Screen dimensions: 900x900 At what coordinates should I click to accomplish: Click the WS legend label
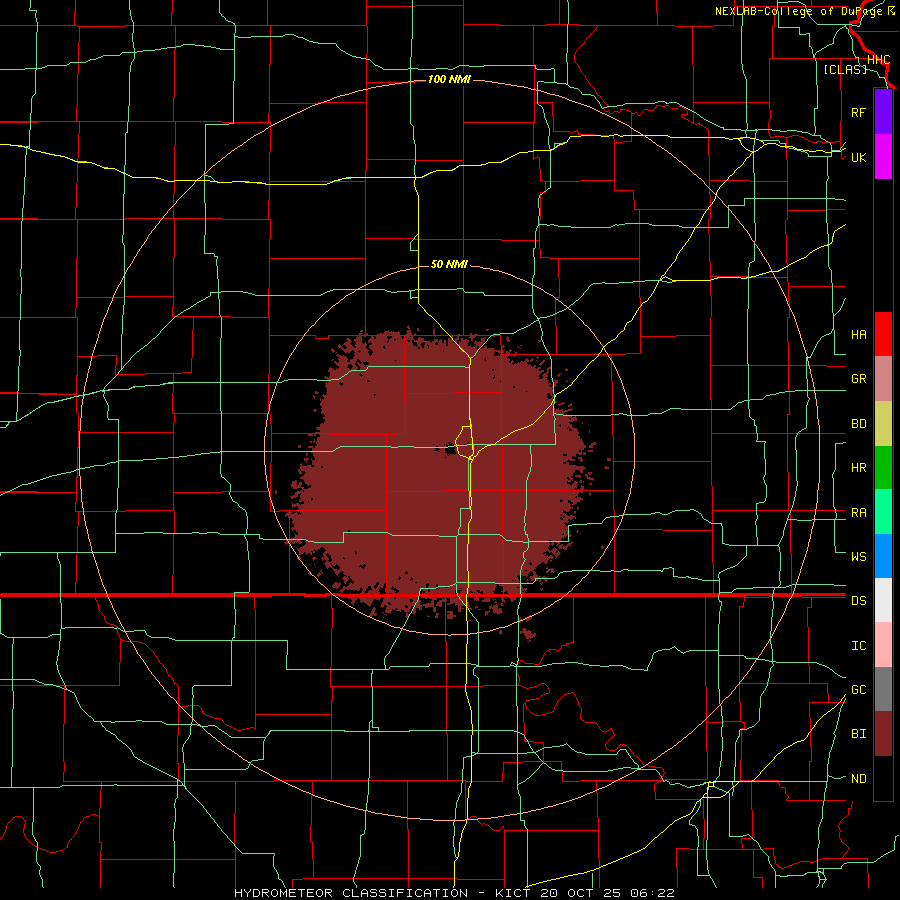click(858, 557)
